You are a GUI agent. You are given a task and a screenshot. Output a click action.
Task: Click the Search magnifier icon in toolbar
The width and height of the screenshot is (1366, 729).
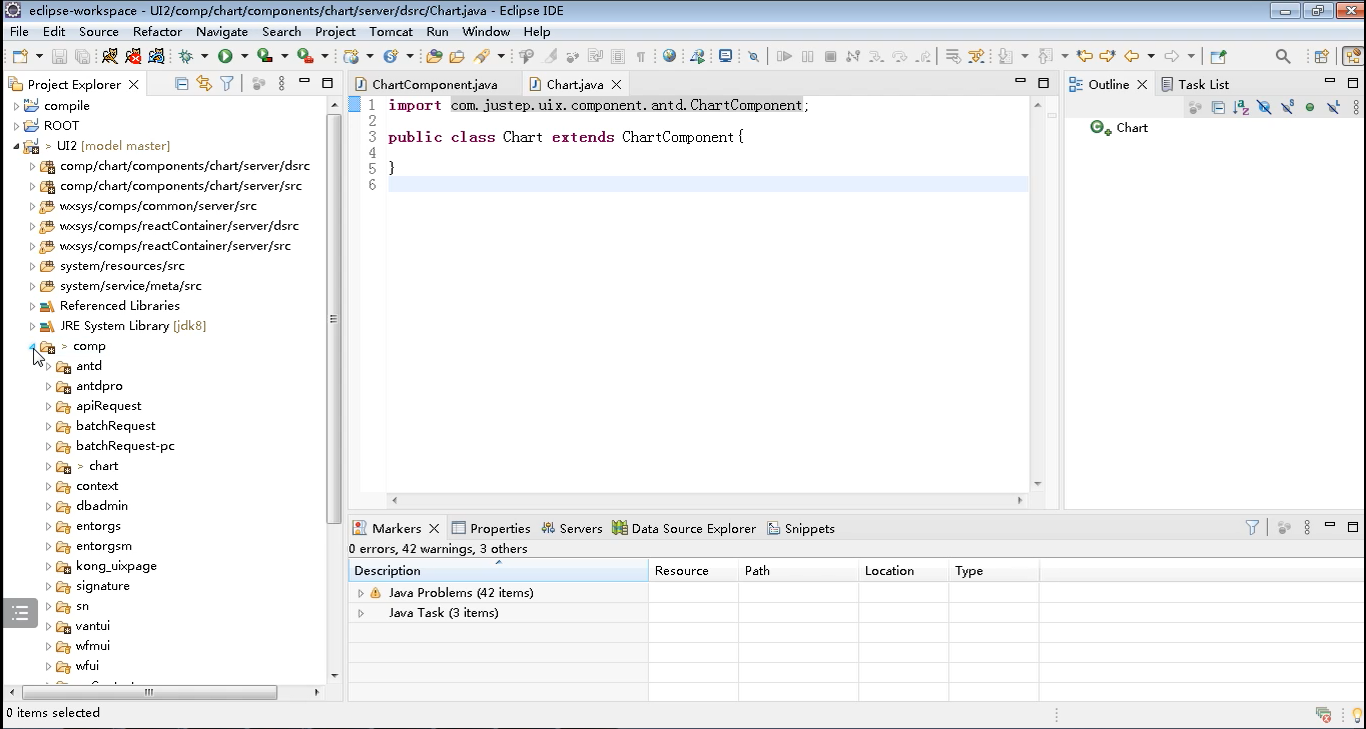[x=1283, y=57]
